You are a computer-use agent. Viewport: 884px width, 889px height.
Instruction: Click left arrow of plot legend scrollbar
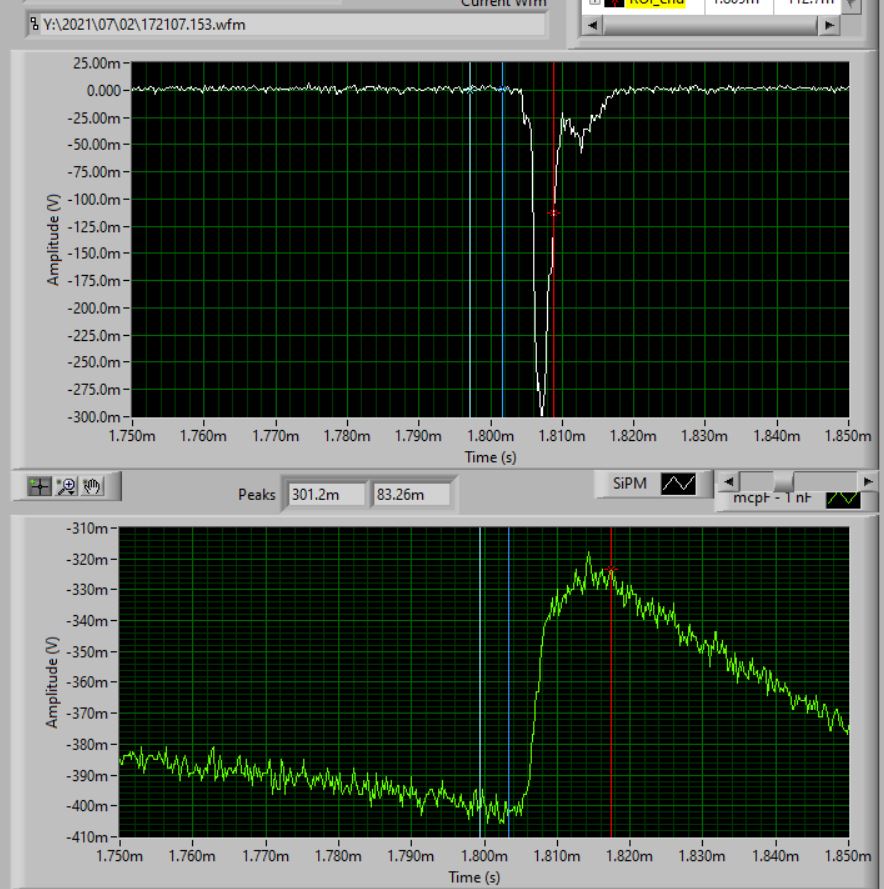728,480
